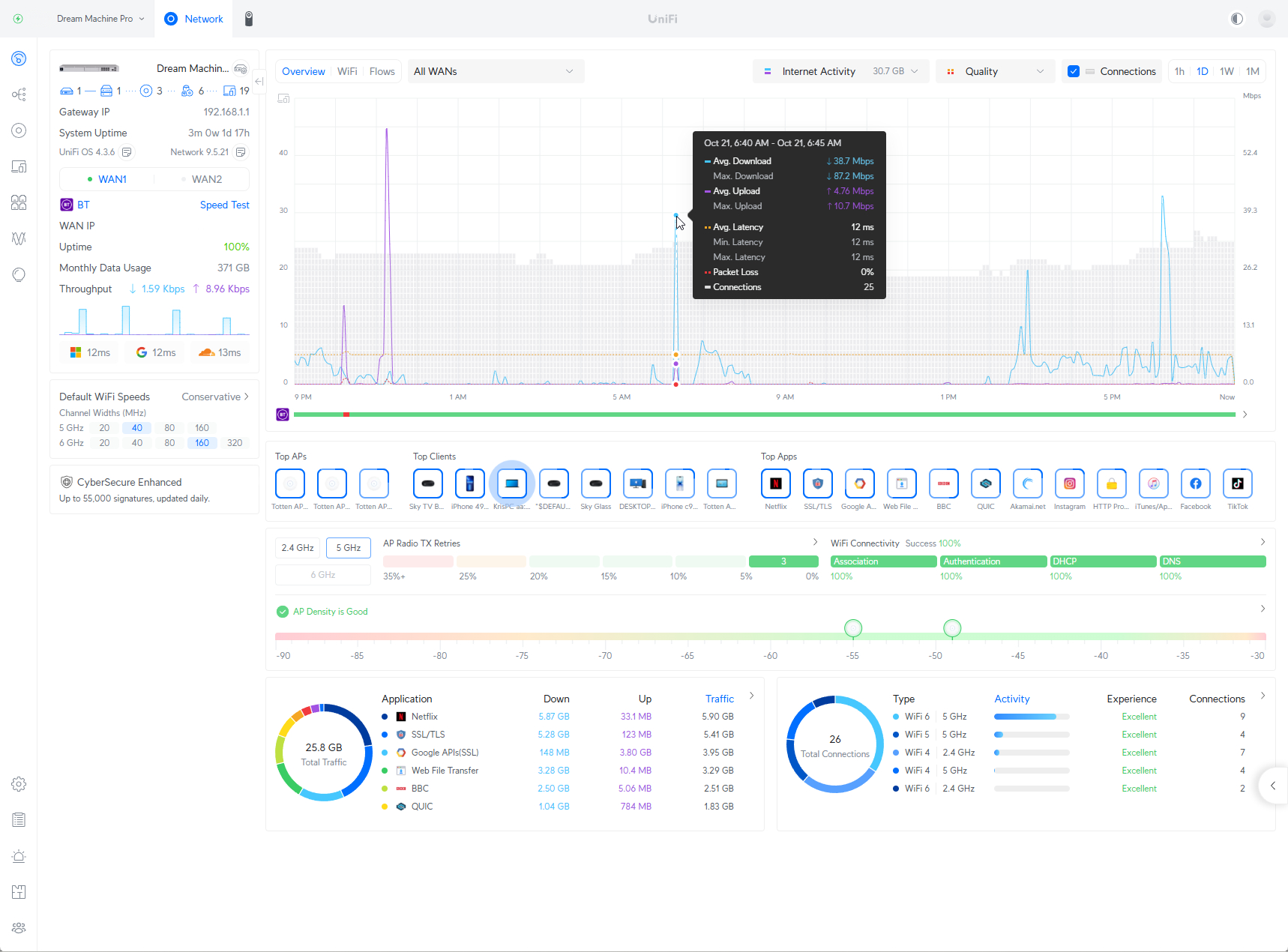Image resolution: width=1288 pixels, height=952 pixels.
Task: Click the Sky Glass client icon
Action: tap(595, 483)
